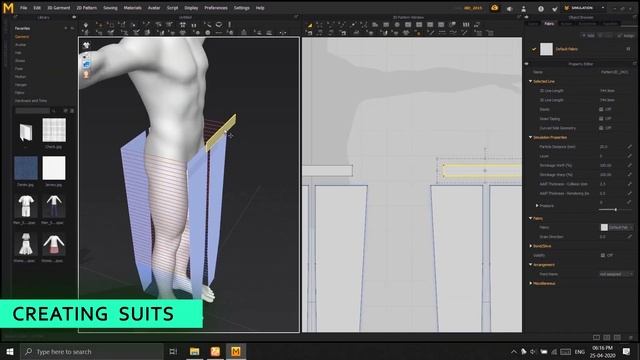Toggle the Seam Taping checkbox
Screen dimensions: 640x360
601,119
